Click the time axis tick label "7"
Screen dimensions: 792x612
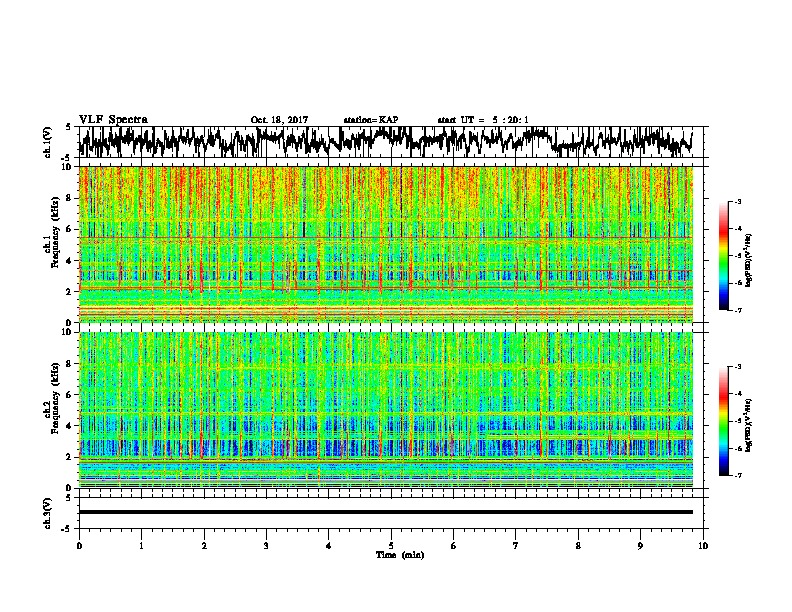(x=516, y=546)
